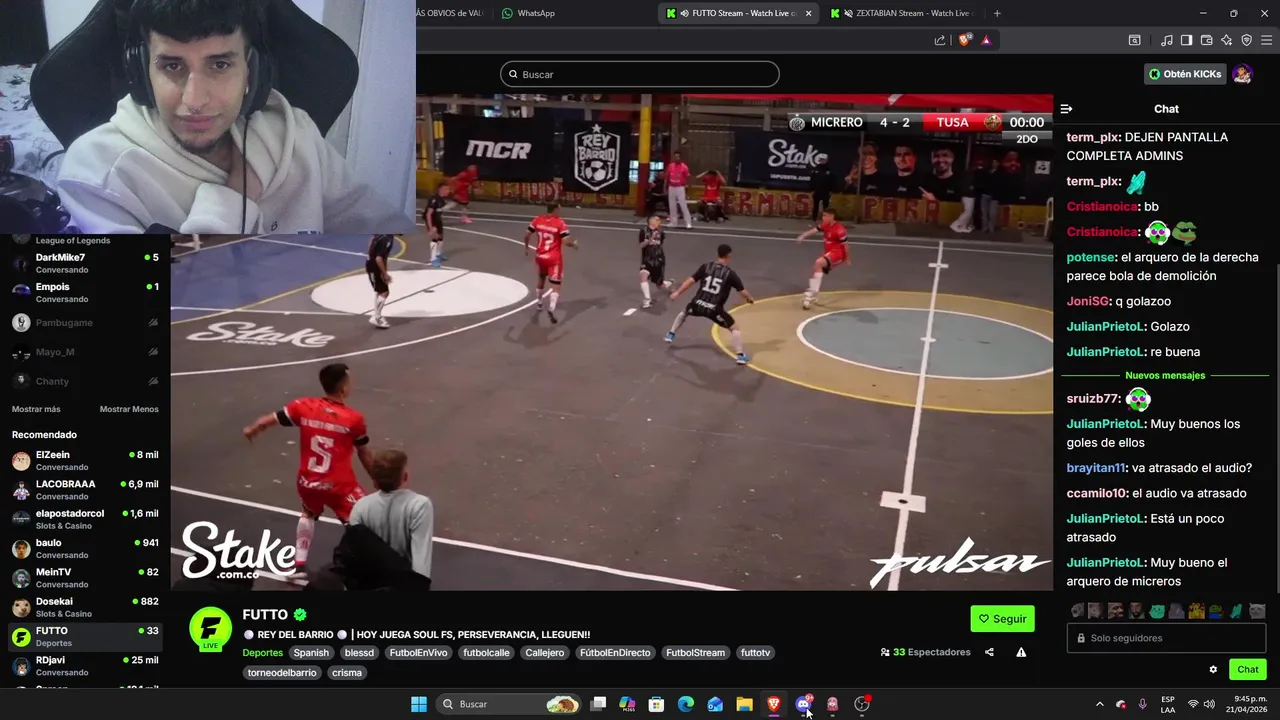
Task: Follow FUTTO with the Seguir button
Action: click(x=1002, y=619)
